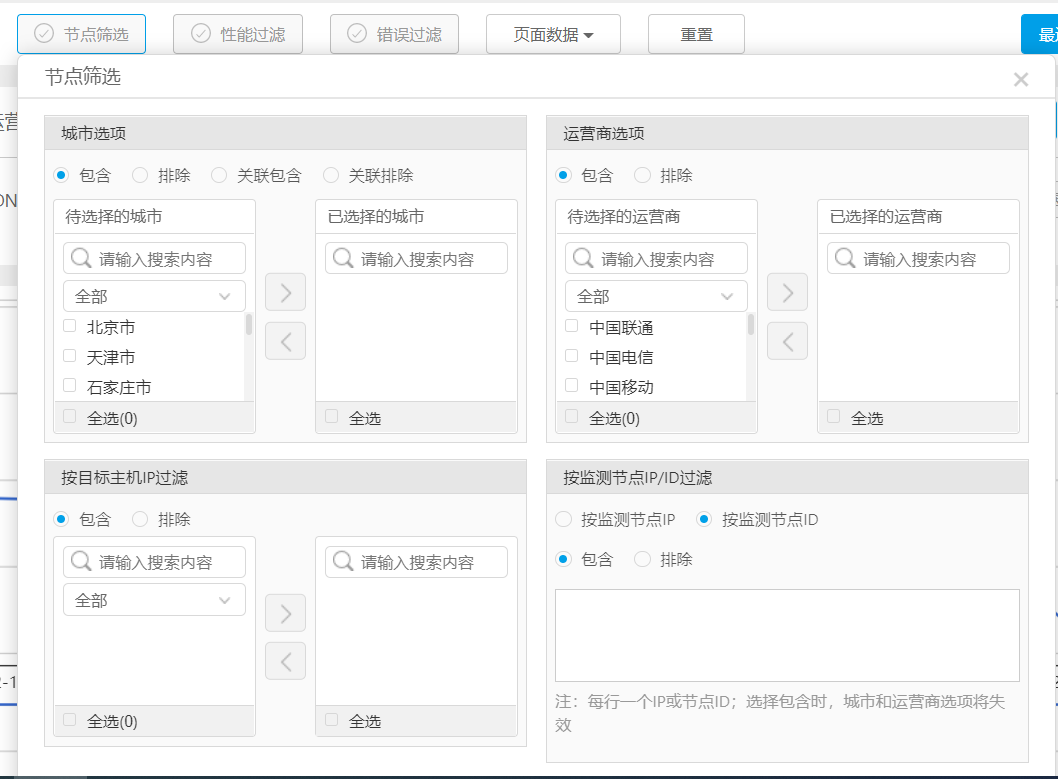The image size is (1058, 779).
Task: Click the node IP/ID text area
Action: coord(787,635)
